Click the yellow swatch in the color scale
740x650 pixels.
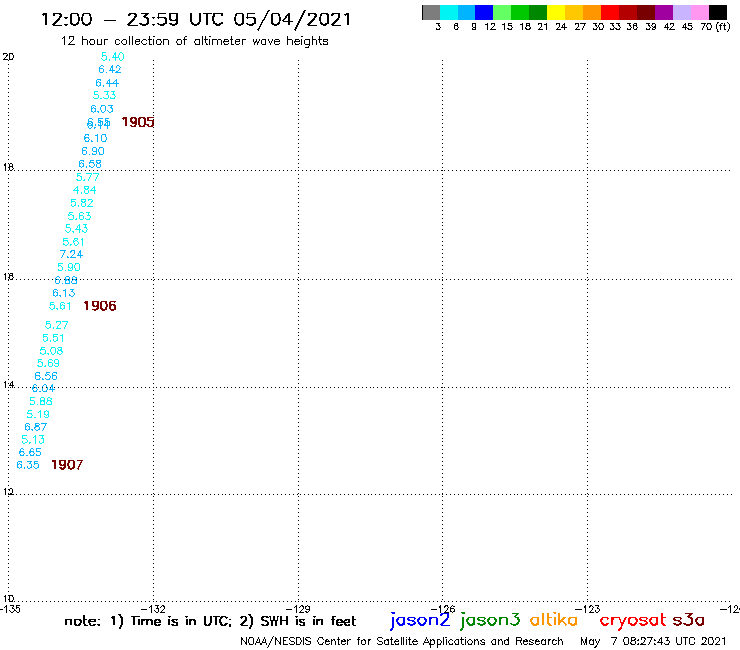(x=556, y=12)
